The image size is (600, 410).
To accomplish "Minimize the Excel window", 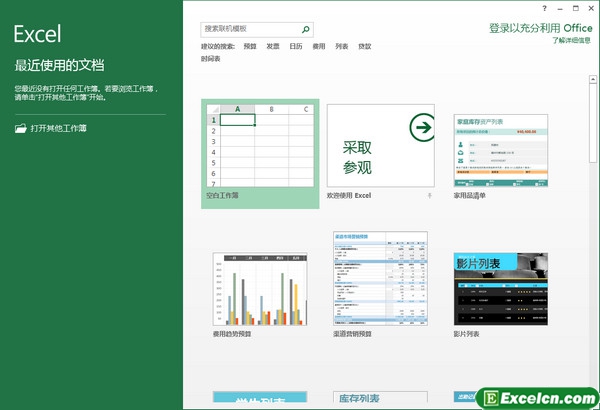I will [x=560, y=8].
